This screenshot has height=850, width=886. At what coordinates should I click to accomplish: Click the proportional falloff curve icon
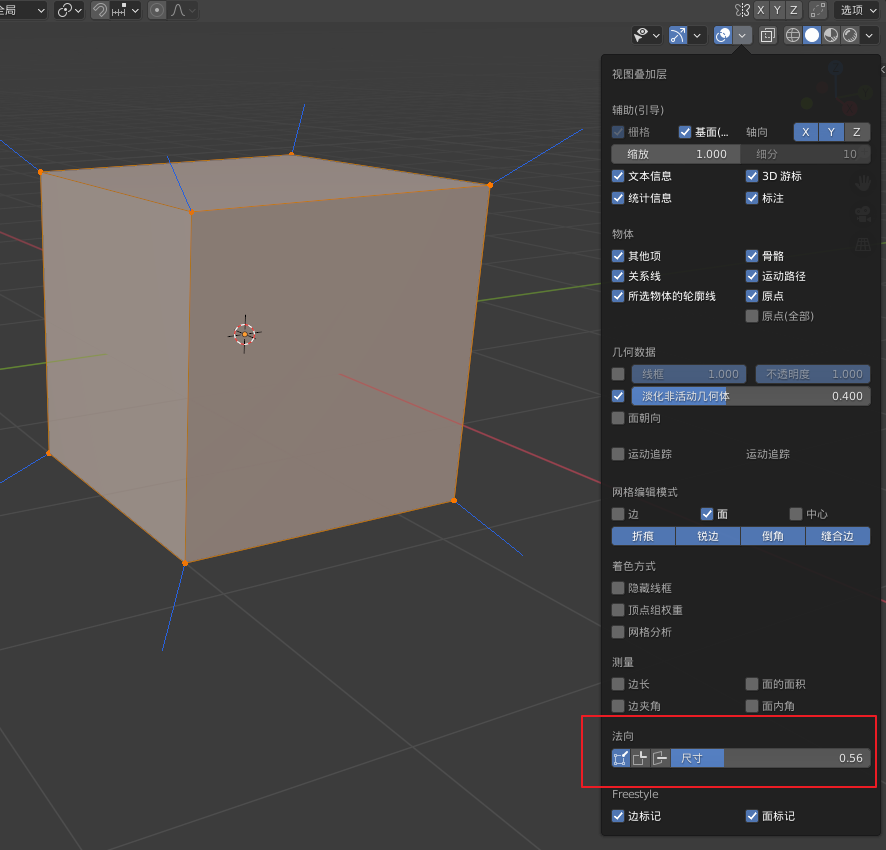point(178,10)
